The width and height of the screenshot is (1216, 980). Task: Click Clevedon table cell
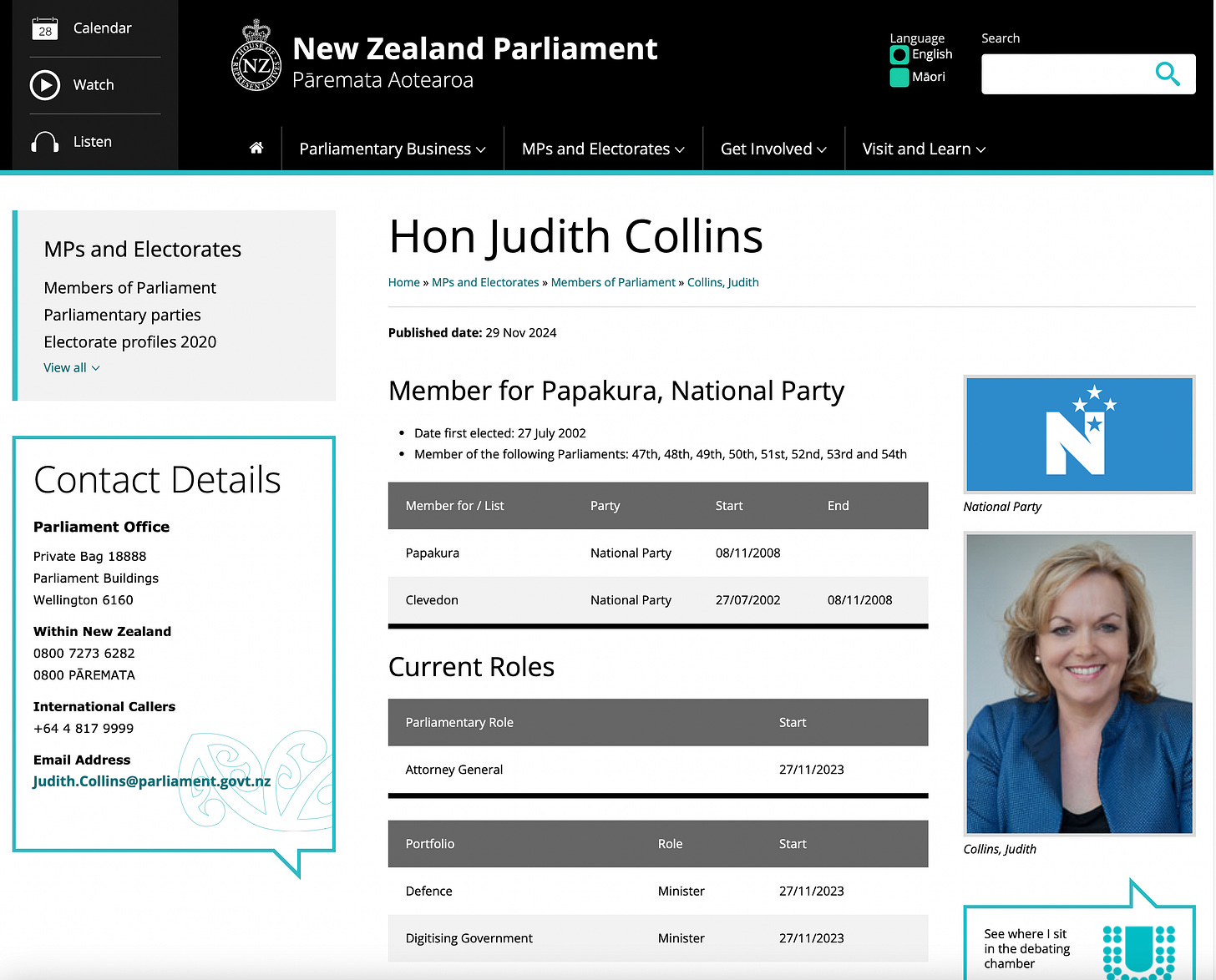[x=432, y=600]
